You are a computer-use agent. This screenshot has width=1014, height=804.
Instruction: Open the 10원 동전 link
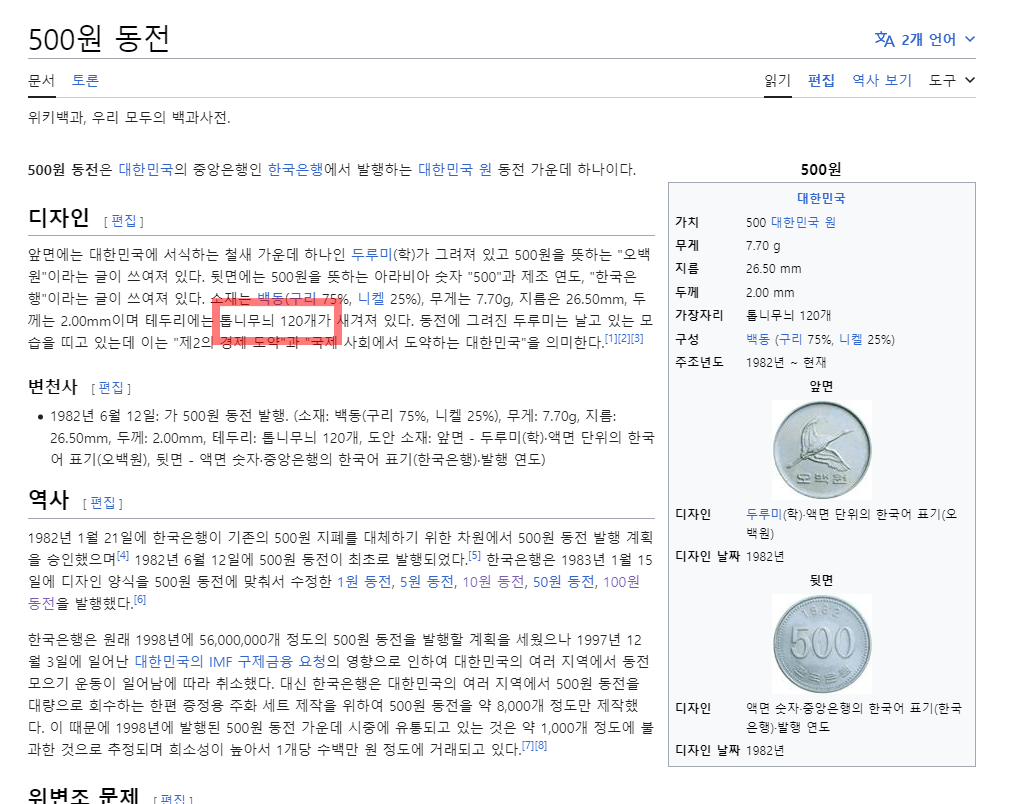point(493,581)
